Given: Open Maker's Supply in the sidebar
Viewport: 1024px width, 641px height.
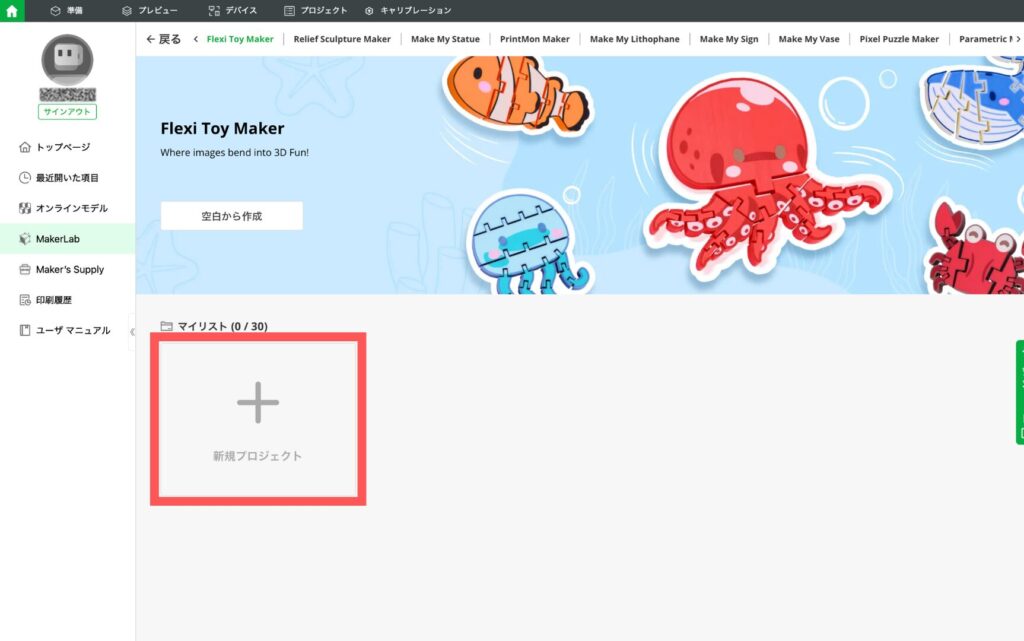Looking at the screenshot, I should [x=67, y=270].
